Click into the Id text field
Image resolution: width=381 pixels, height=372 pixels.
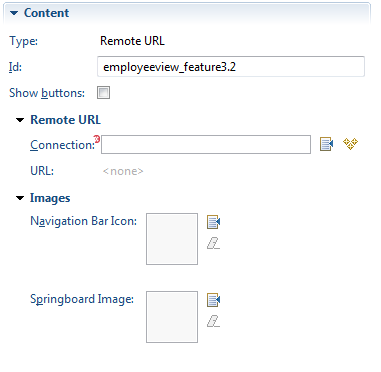click(231, 67)
